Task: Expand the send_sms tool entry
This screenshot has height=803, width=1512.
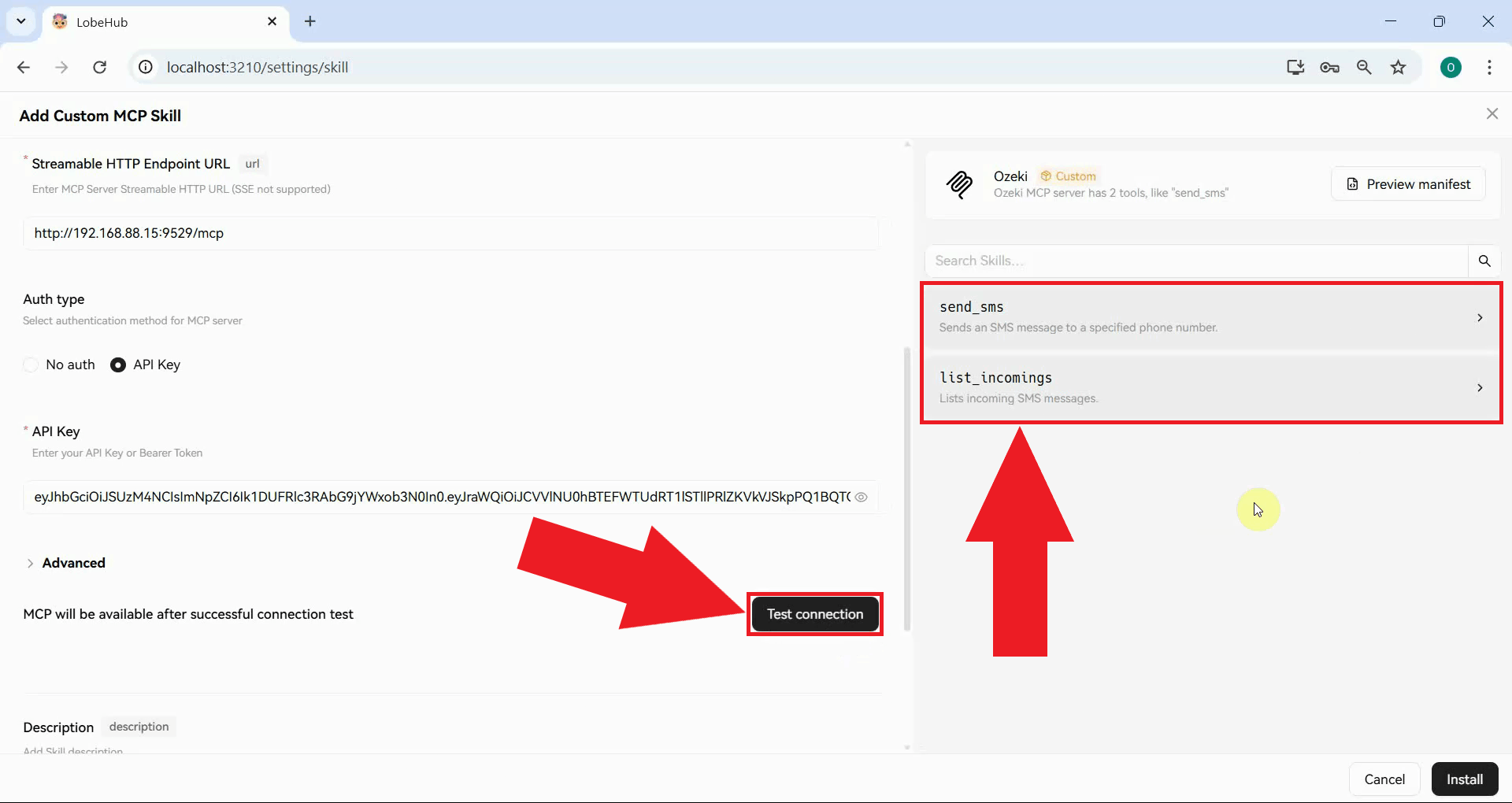Action: (1211, 317)
